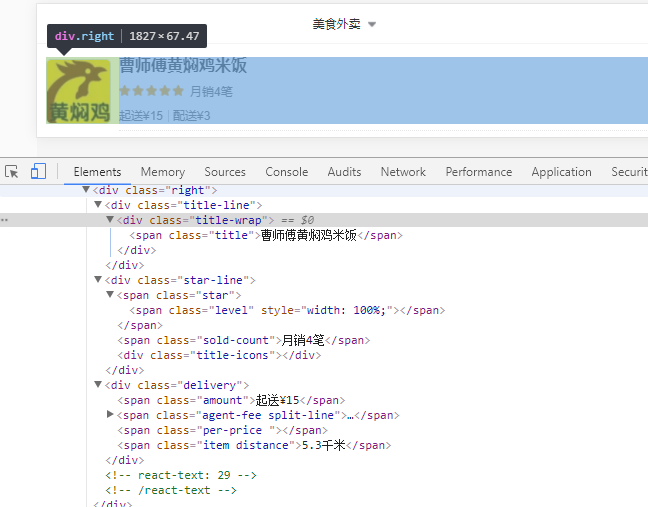Select the item distance span row
Screen dimensions: 648x507
(254, 445)
